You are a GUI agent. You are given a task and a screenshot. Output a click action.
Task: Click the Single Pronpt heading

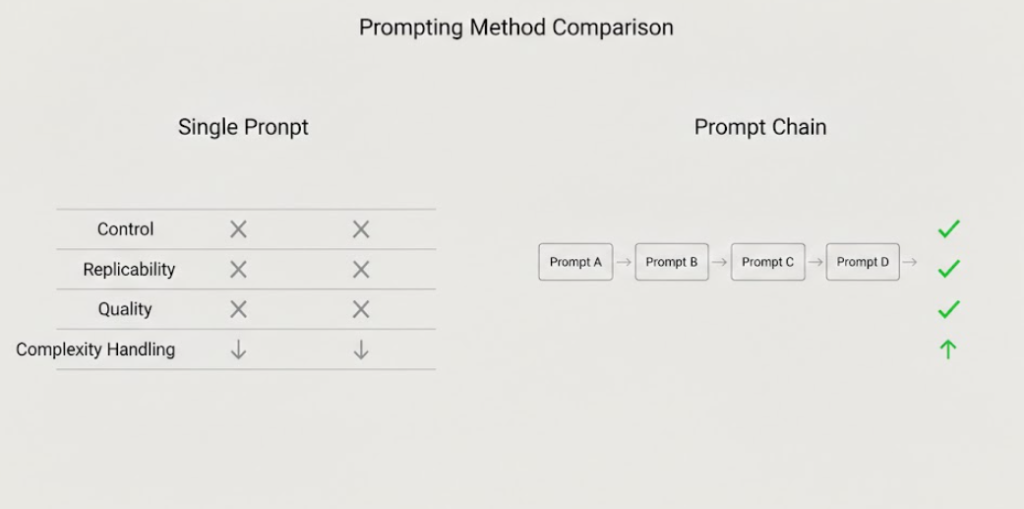pyautogui.click(x=243, y=127)
